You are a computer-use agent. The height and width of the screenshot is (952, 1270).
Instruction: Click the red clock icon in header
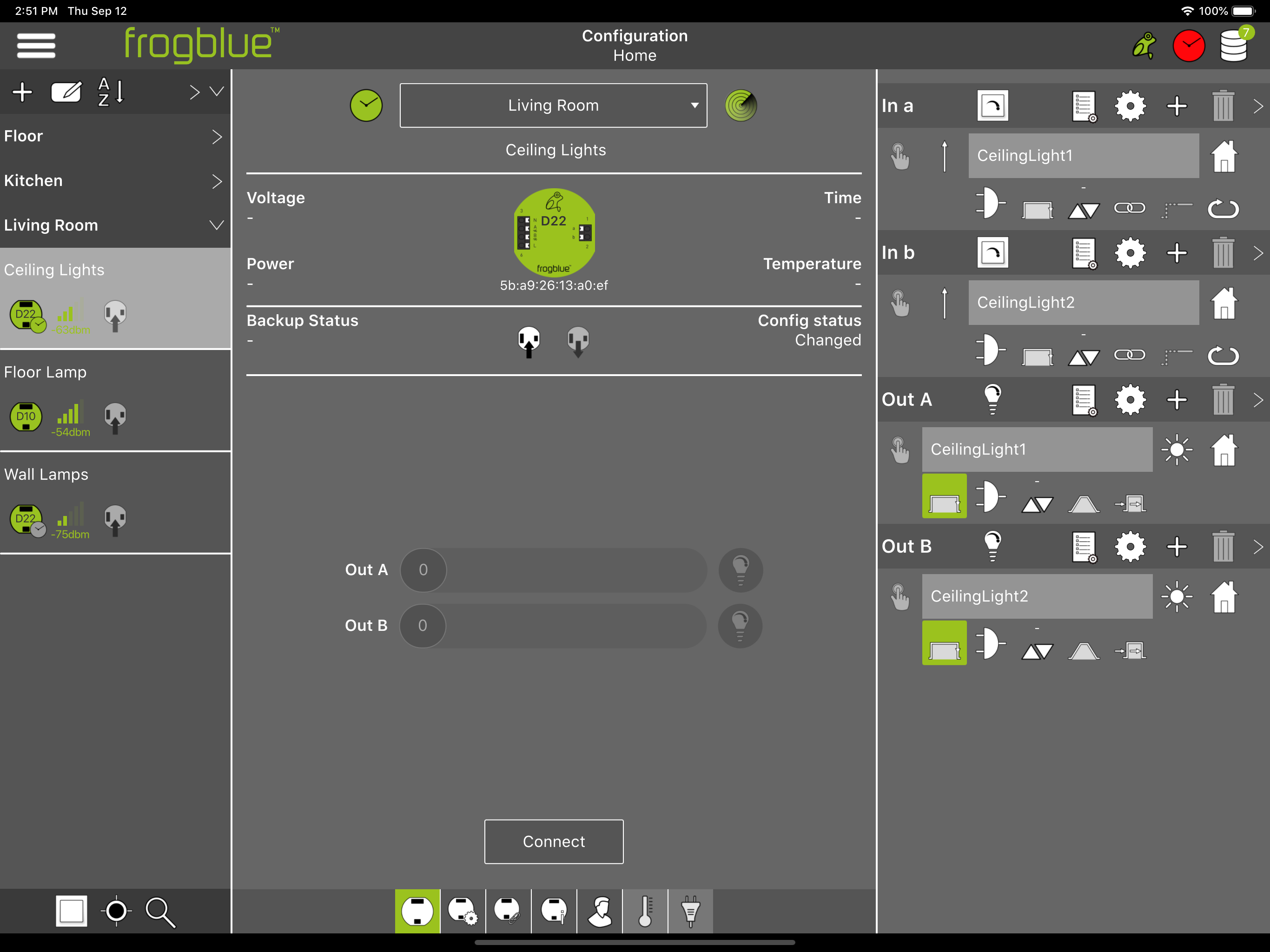click(x=1189, y=46)
